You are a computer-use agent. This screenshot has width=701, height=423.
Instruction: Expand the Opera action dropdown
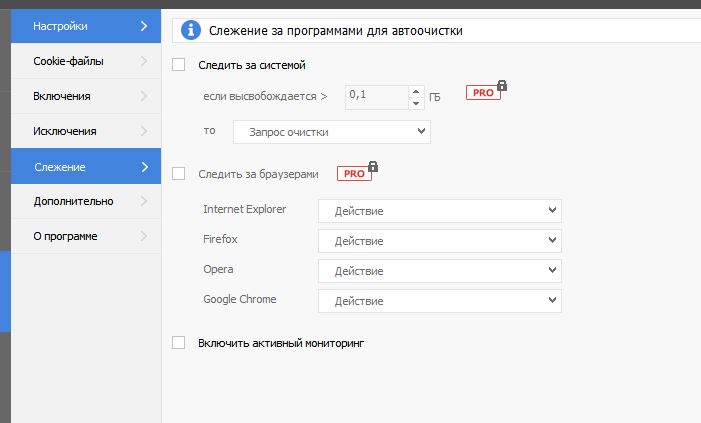[x=439, y=271]
